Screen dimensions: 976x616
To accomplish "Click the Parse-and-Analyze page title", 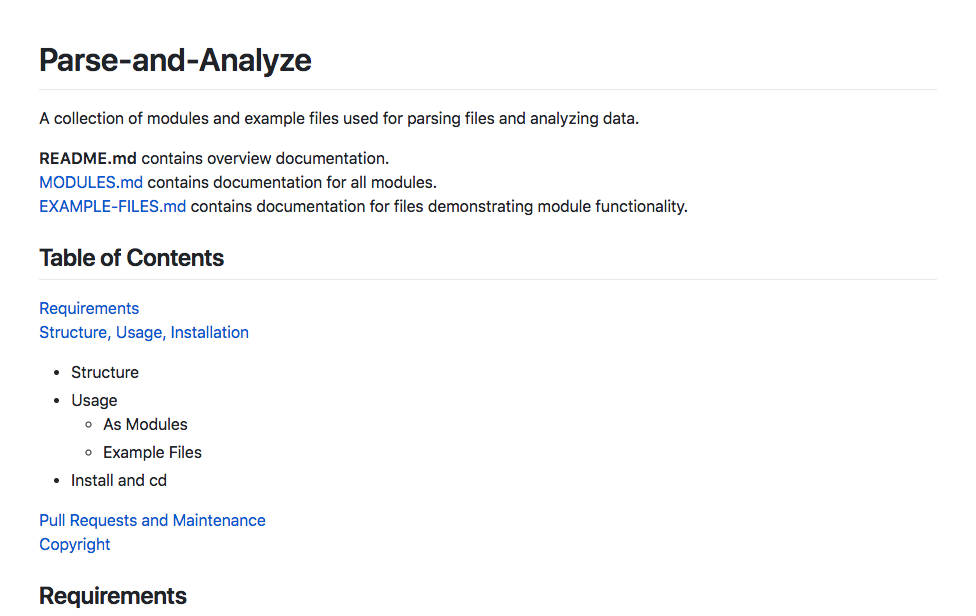I will (x=175, y=60).
